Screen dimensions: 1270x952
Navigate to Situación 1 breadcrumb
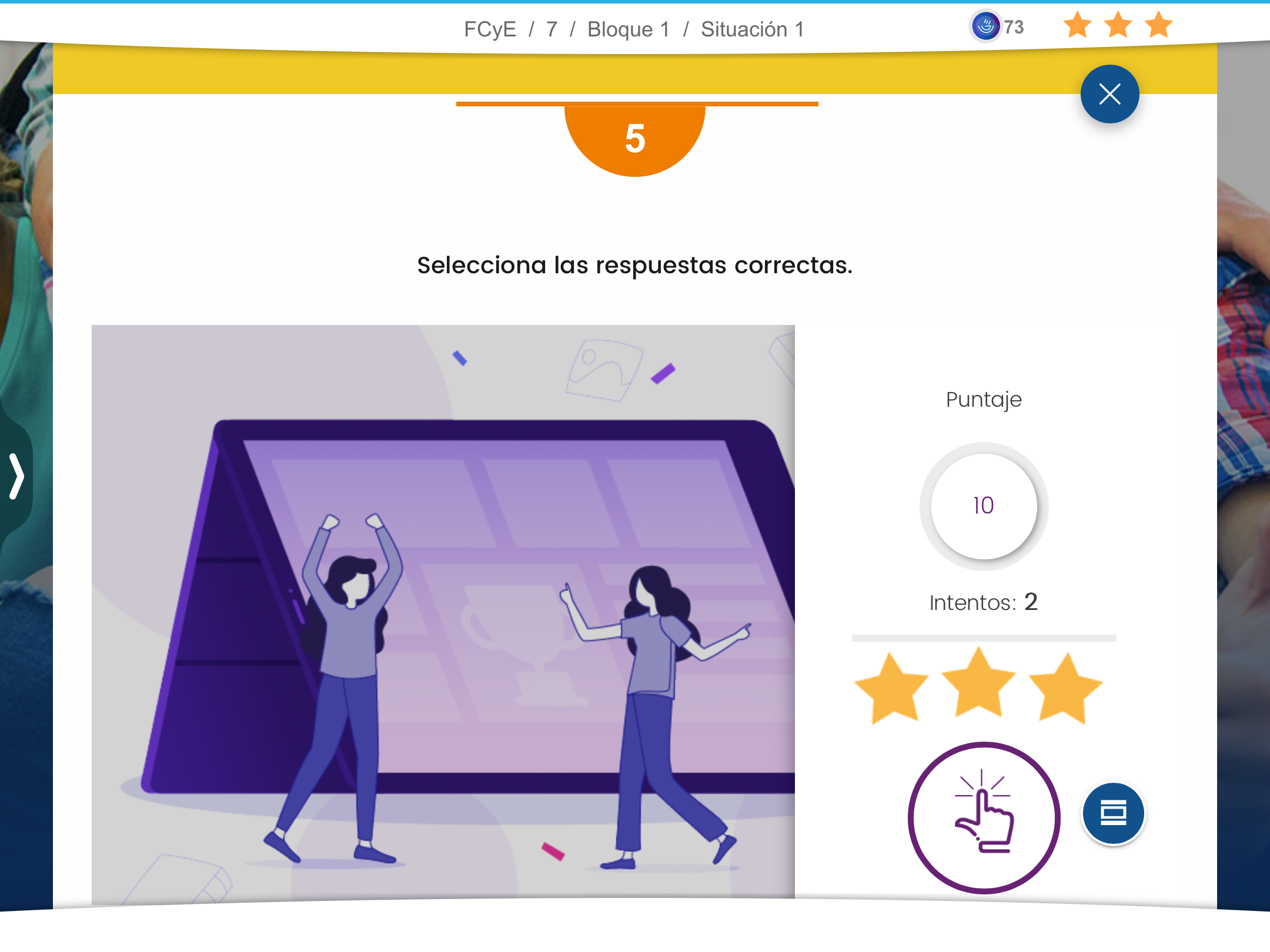tap(753, 29)
